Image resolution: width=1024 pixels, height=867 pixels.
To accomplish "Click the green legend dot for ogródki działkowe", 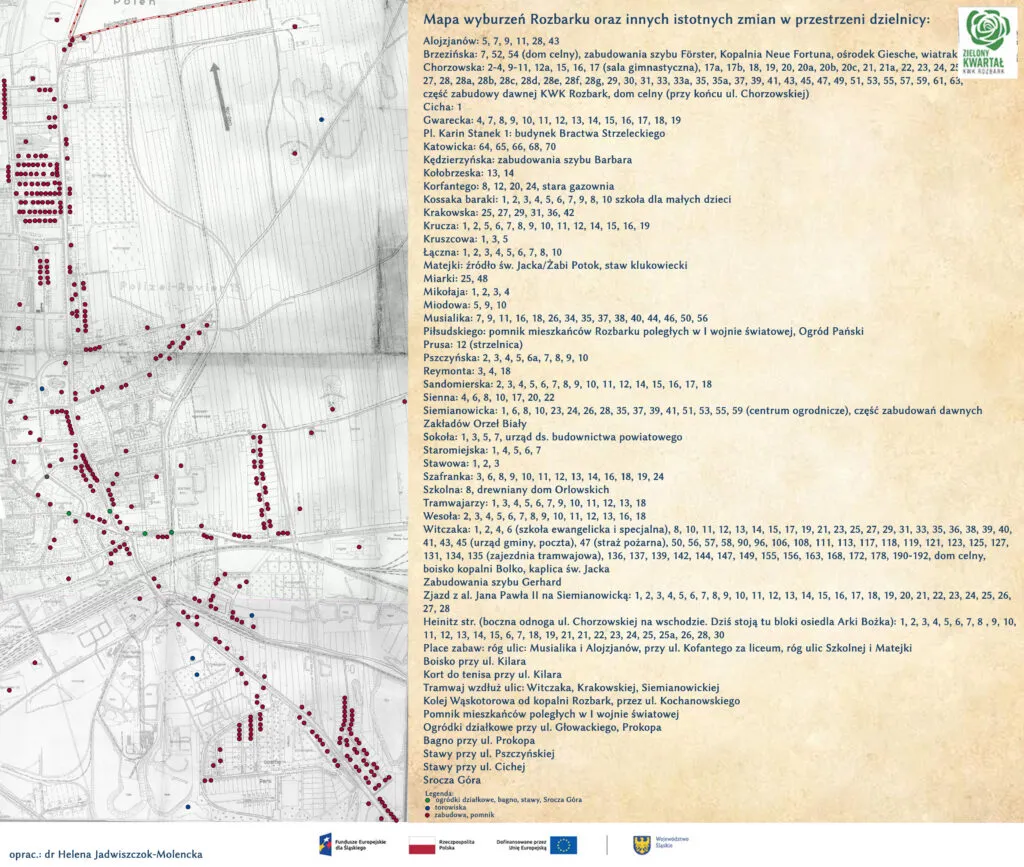I will 427,800.
